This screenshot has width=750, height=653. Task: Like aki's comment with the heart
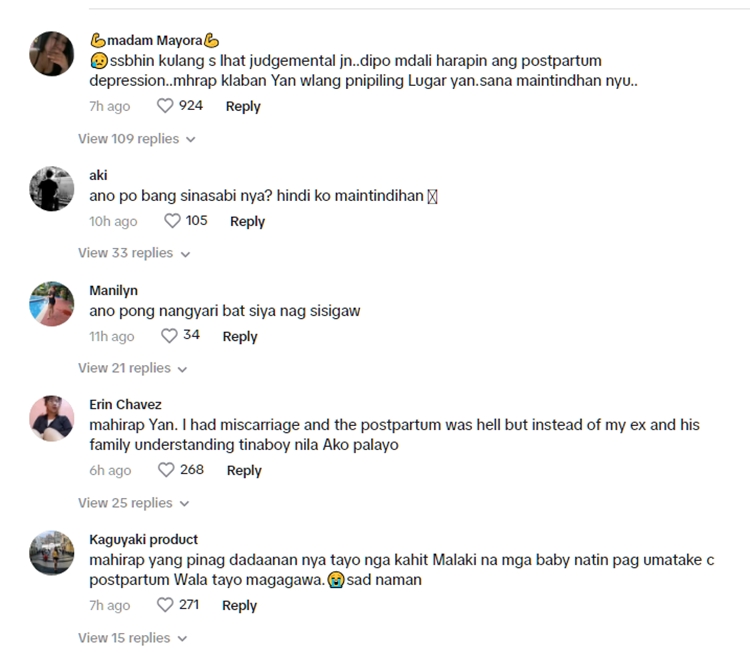[x=172, y=221]
